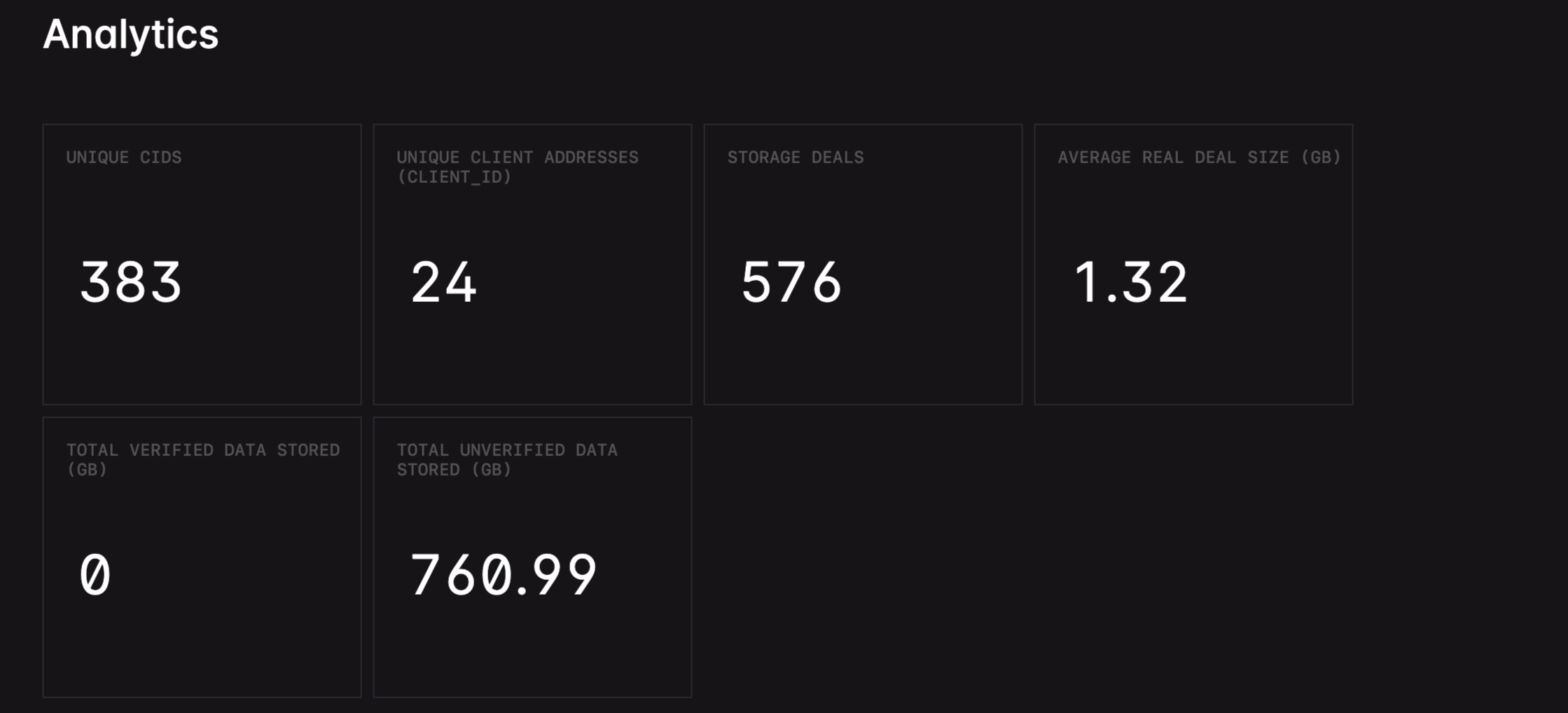Click the Unique Client Addresses label
Screen dimensions: 1568x713
point(517,158)
